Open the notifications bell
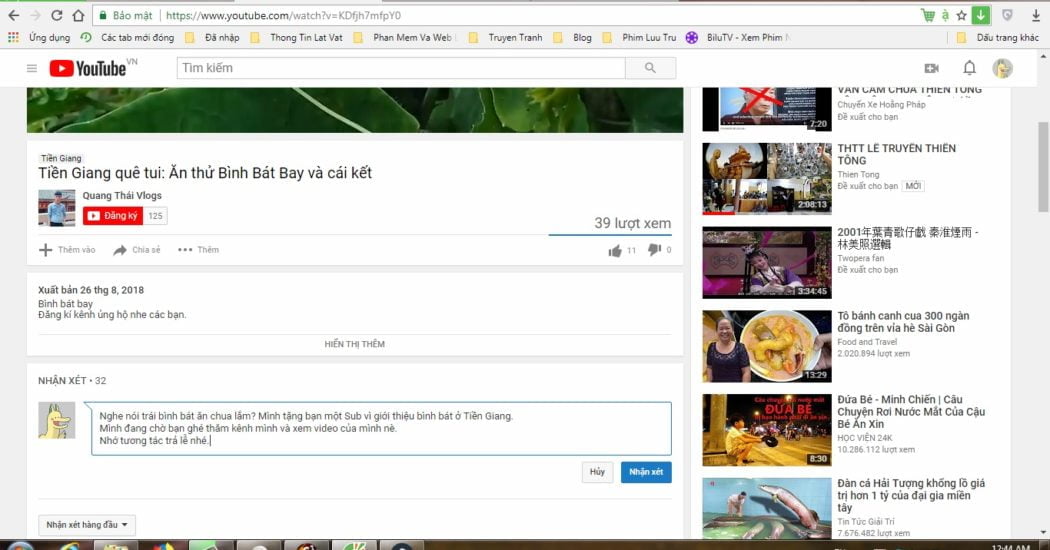1050x550 pixels. point(969,68)
